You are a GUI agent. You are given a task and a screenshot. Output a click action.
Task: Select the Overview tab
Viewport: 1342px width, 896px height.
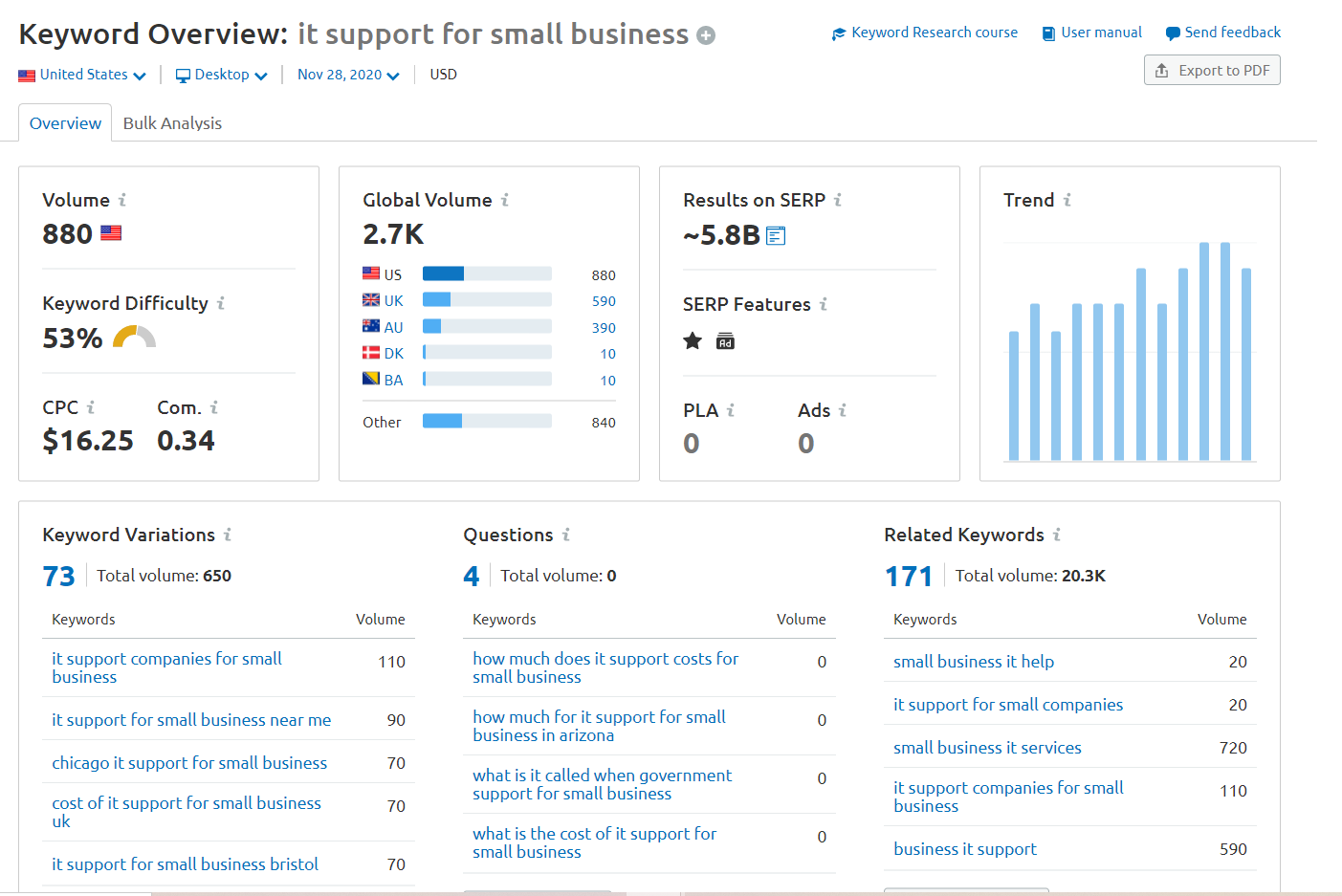[x=64, y=122]
